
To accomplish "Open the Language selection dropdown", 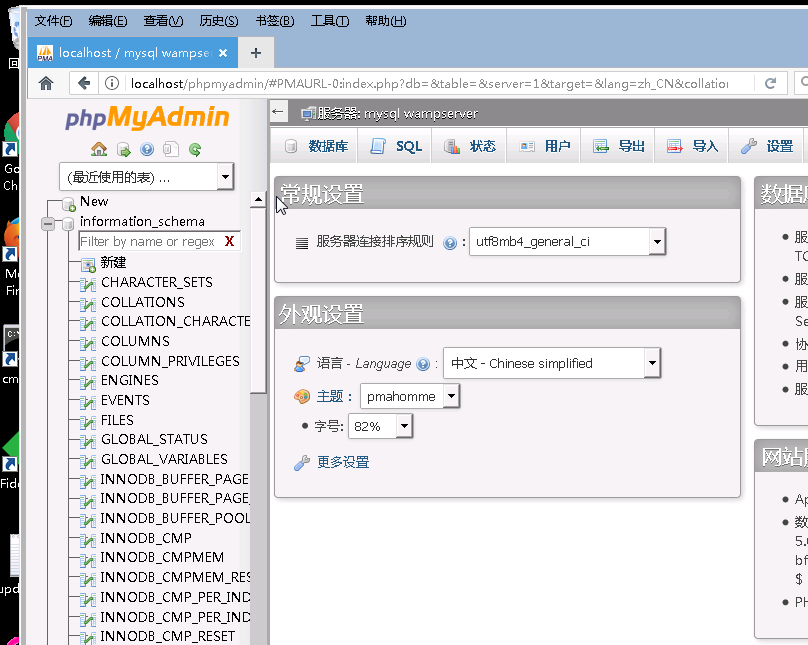I will point(552,363).
